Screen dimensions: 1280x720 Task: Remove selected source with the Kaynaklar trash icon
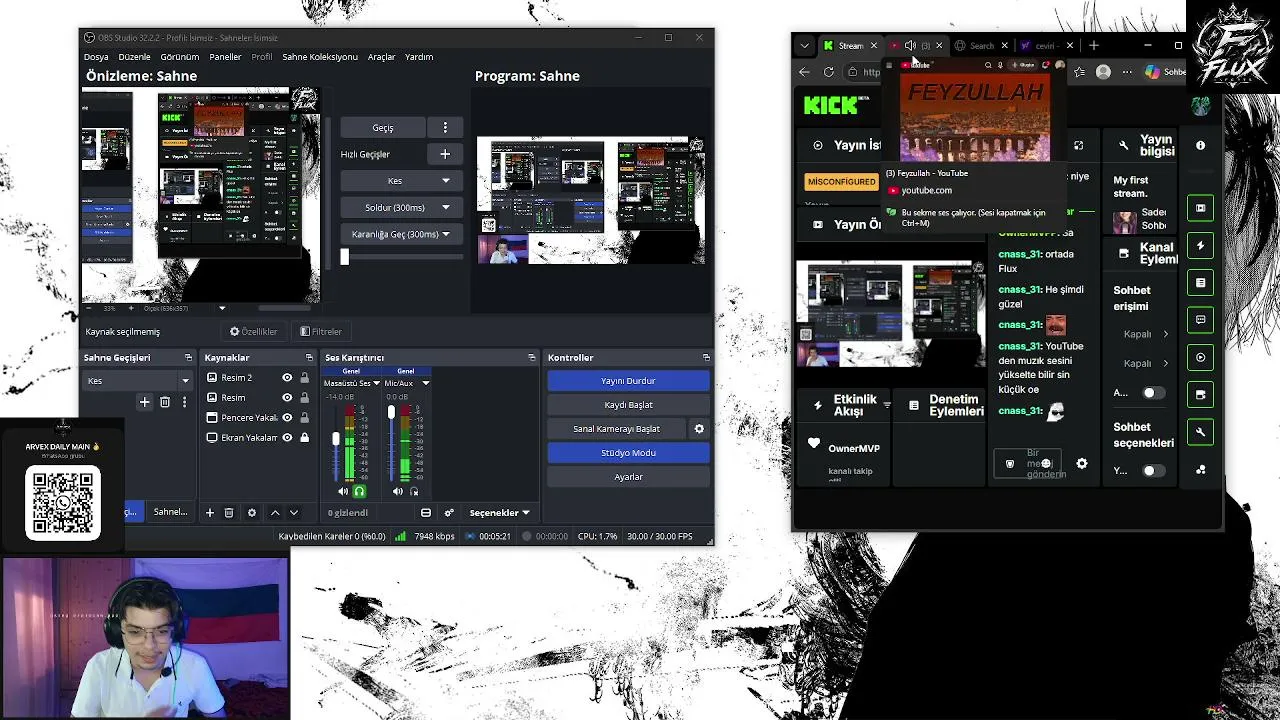coord(229,513)
